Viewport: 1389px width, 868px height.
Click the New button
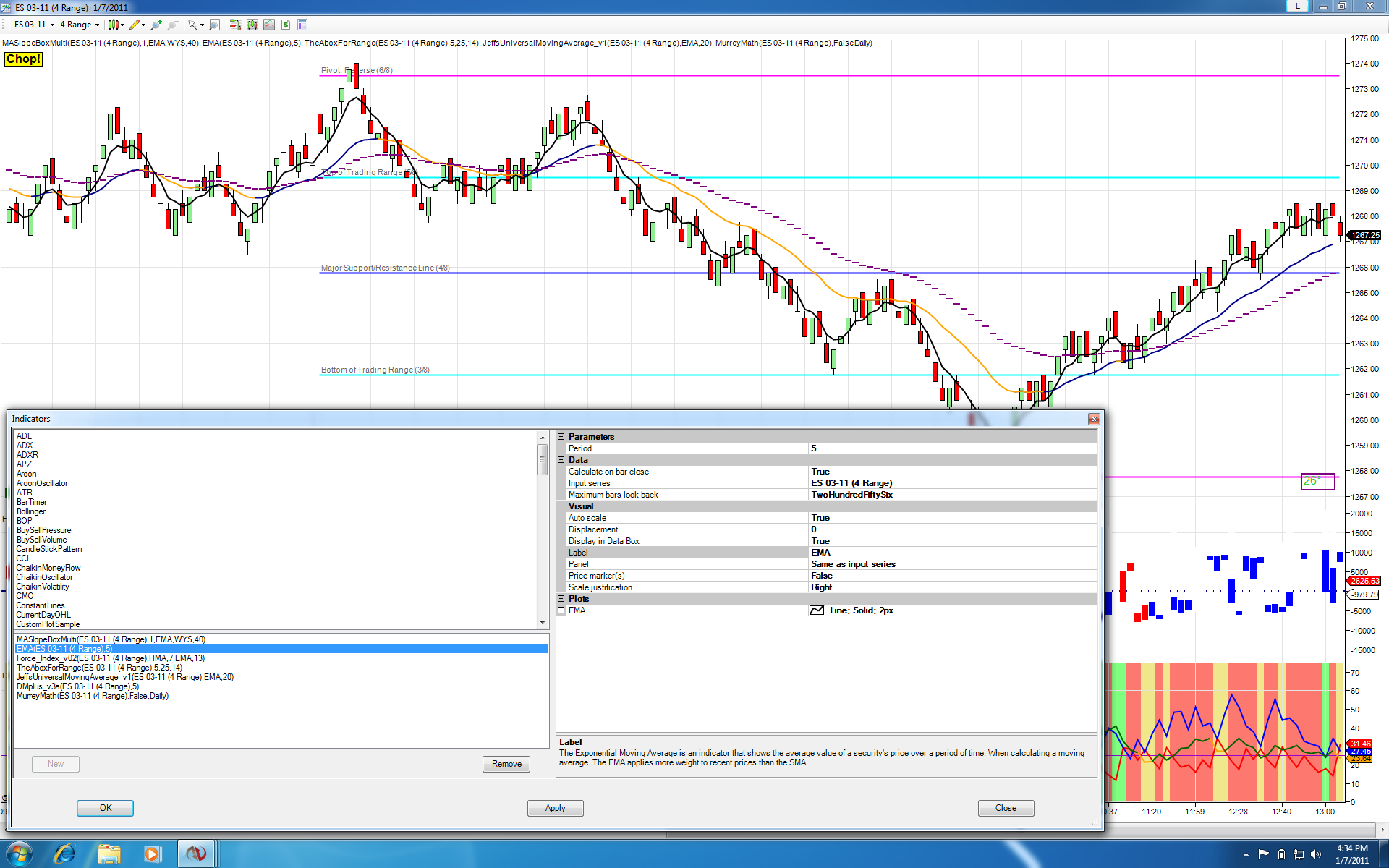(56, 764)
